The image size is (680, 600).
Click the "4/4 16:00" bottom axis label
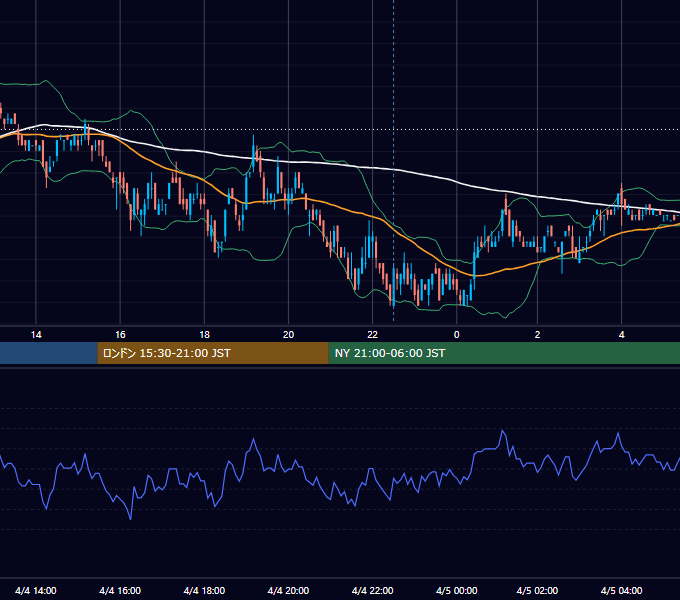coord(120,590)
